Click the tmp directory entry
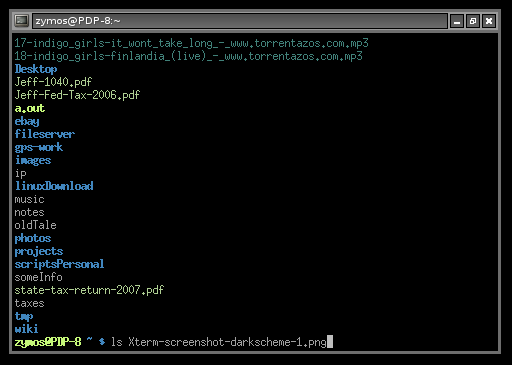Screen dimensions: 512x365 (x=24, y=316)
